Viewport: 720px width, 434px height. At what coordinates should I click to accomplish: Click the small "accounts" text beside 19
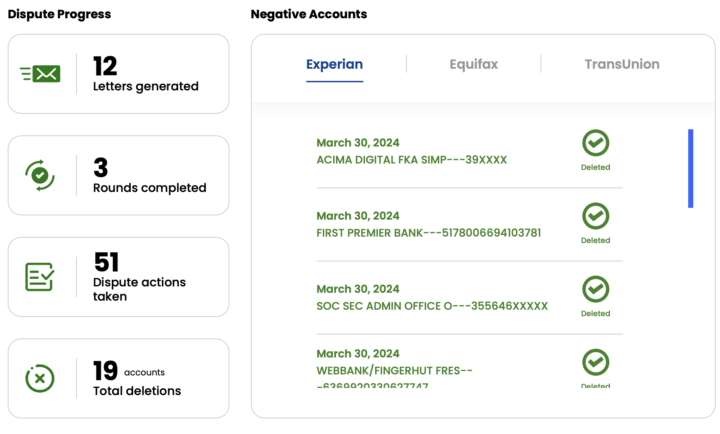point(144,372)
